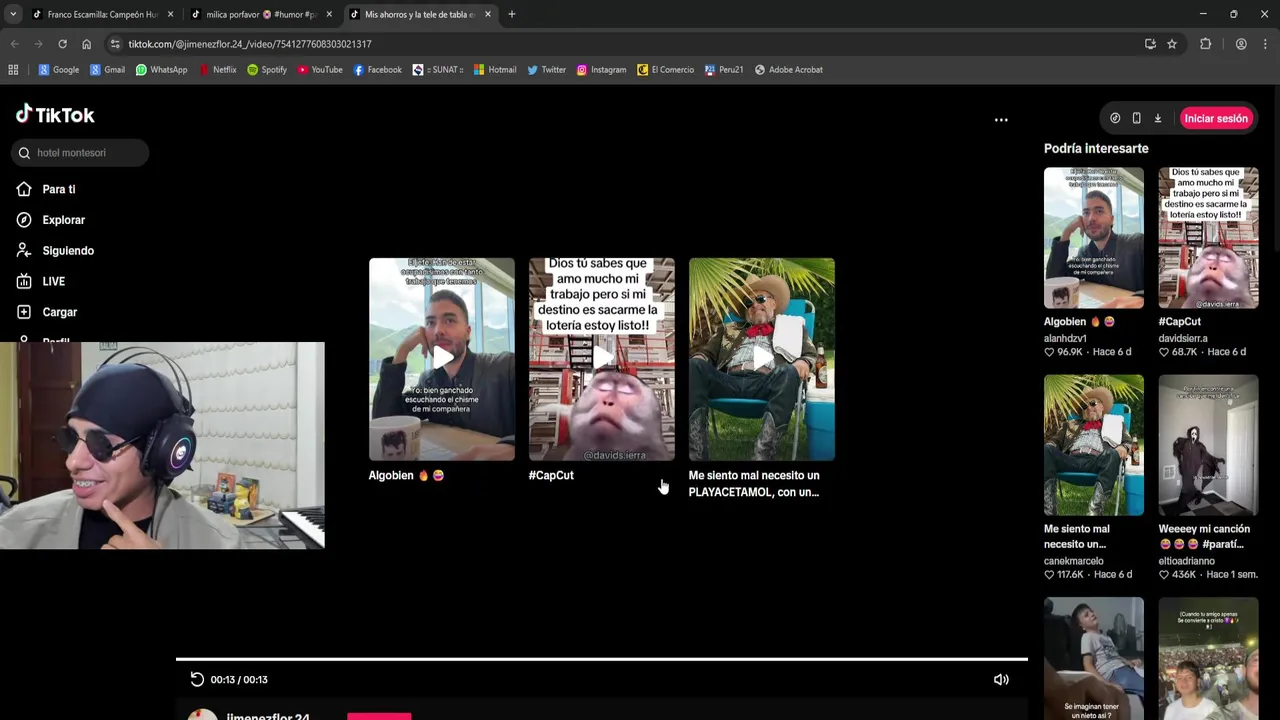
Task: Open the YouTube bookmark
Action: [x=320, y=70]
